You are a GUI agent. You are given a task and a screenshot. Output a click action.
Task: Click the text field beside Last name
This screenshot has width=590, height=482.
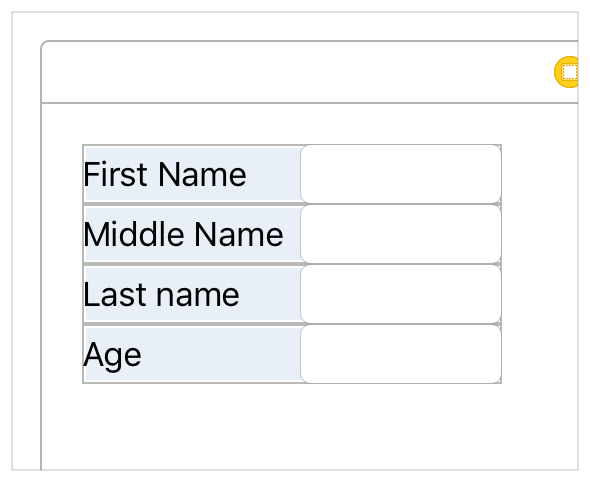[x=401, y=294]
